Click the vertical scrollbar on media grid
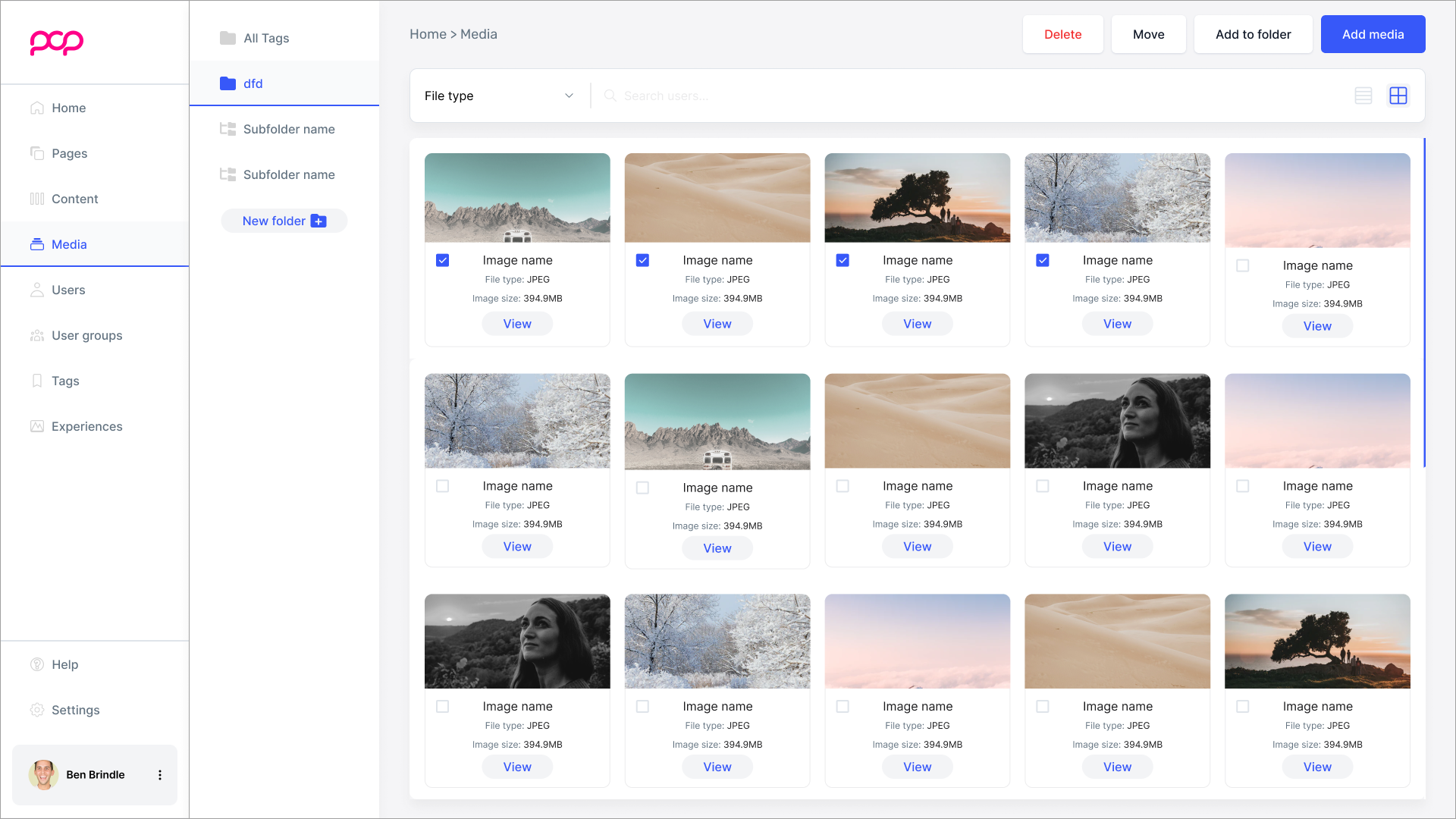 (x=1424, y=303)
